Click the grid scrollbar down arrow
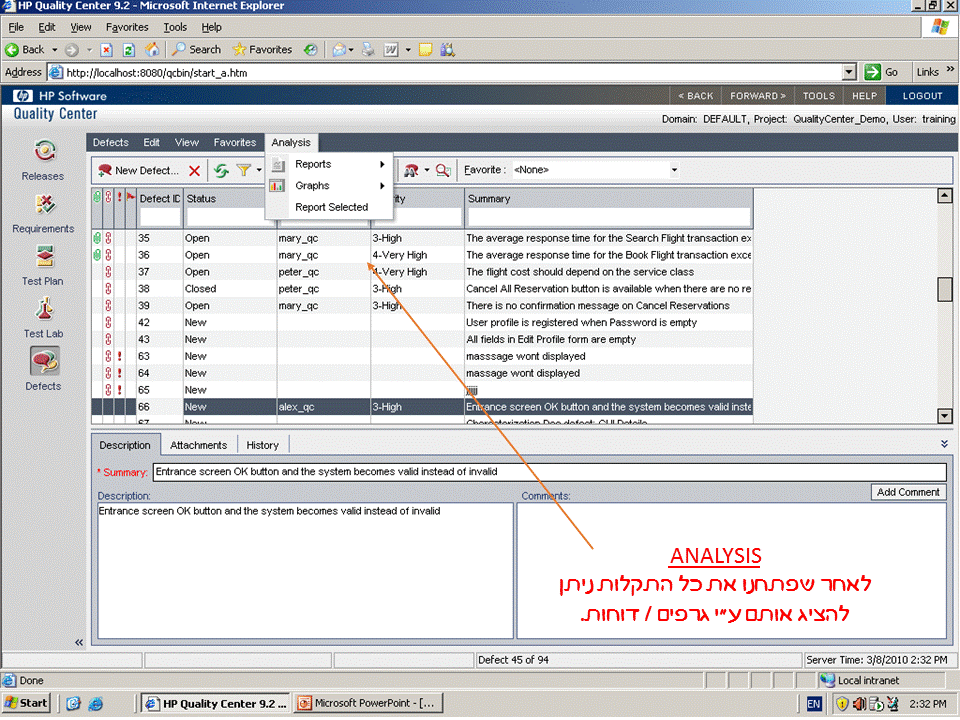960x720 pixels. point(945,416)
